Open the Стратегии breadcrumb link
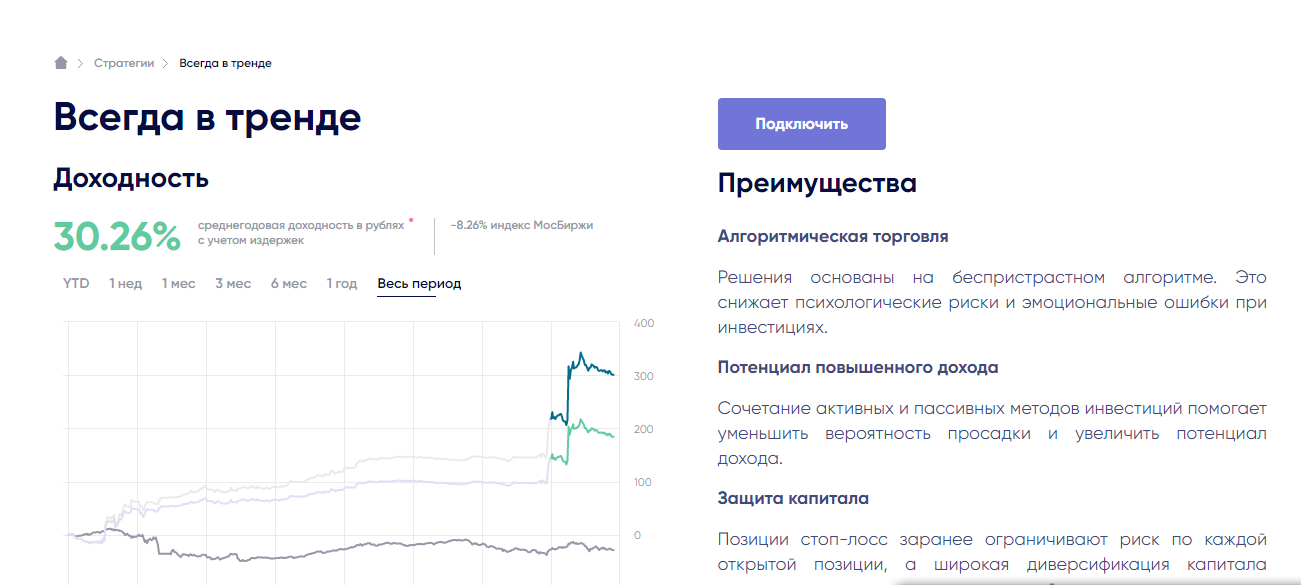The height and width of the screenshot is (585, 1301). [x=124, y=63]
